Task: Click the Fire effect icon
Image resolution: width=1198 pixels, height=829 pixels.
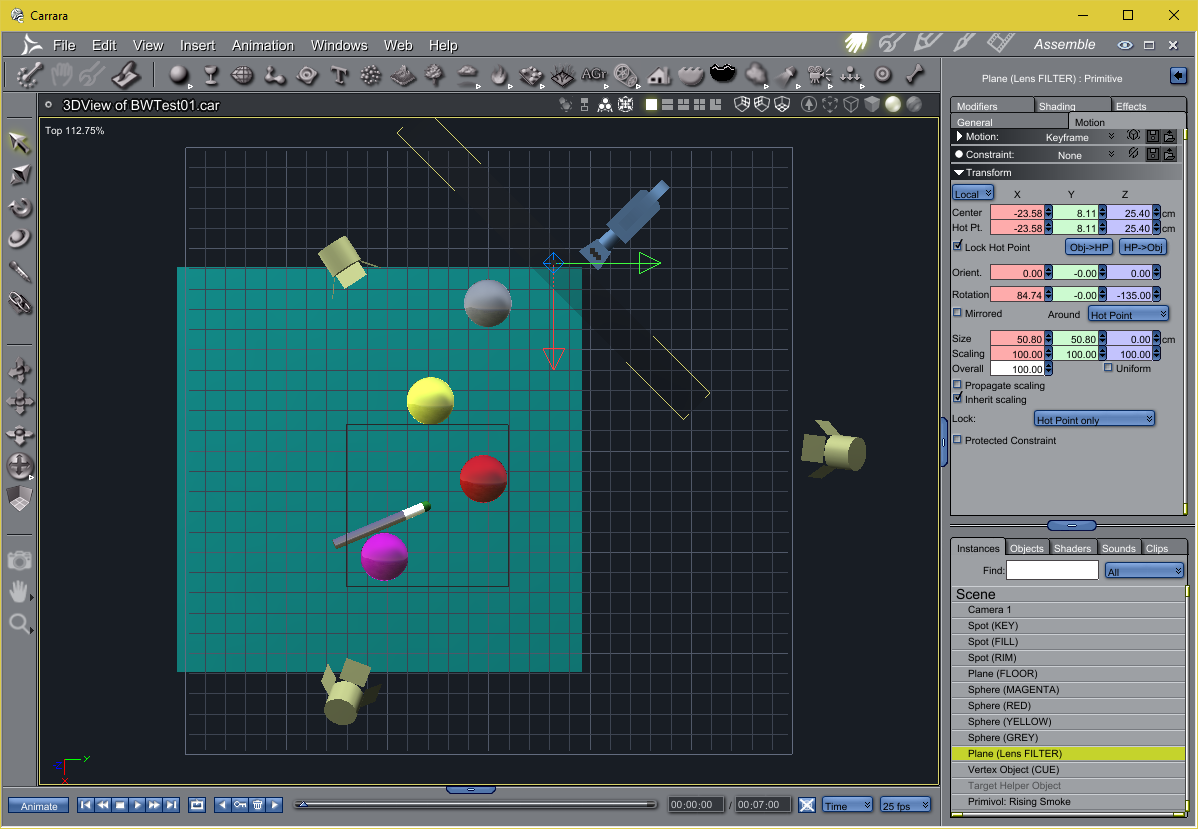Action: click(x=500, y=75)
